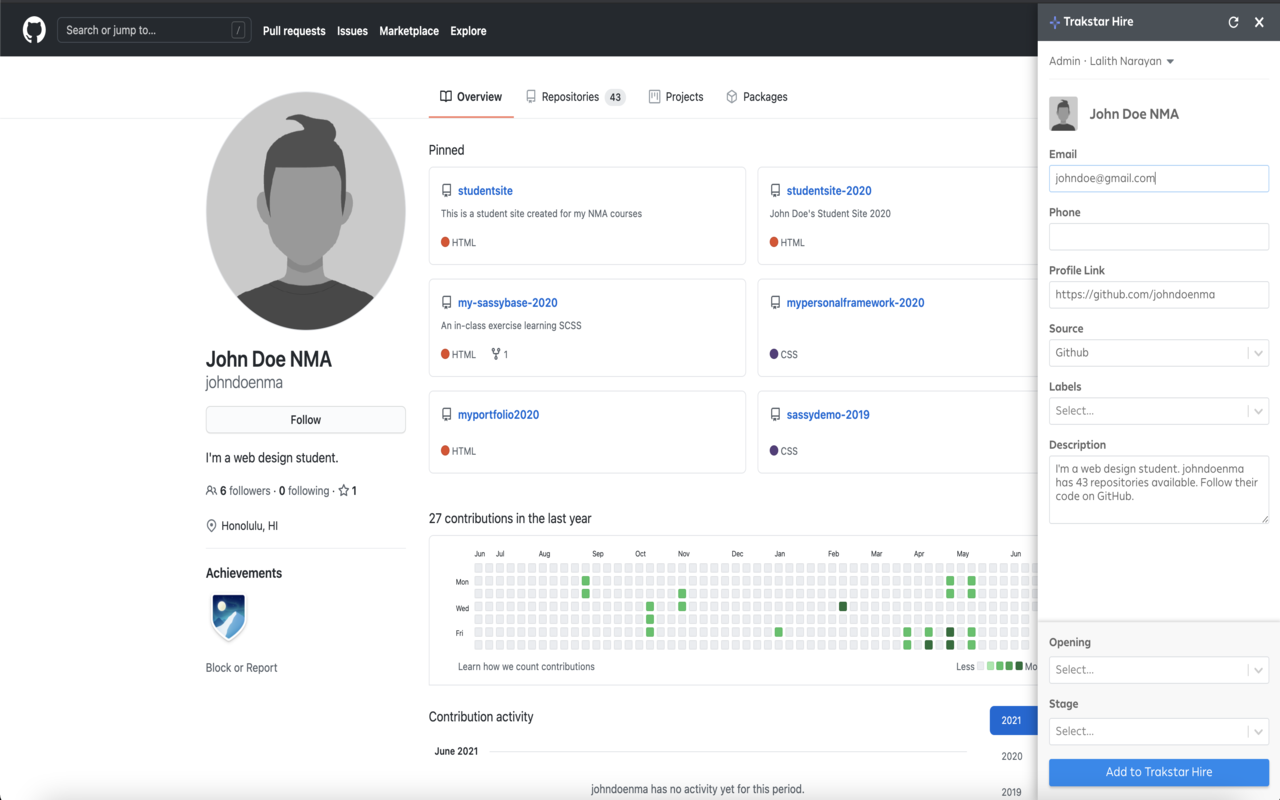Click the sassydemo-2019 repository icon
This screenshot has width=1280, height=800.
pos(776,415)
